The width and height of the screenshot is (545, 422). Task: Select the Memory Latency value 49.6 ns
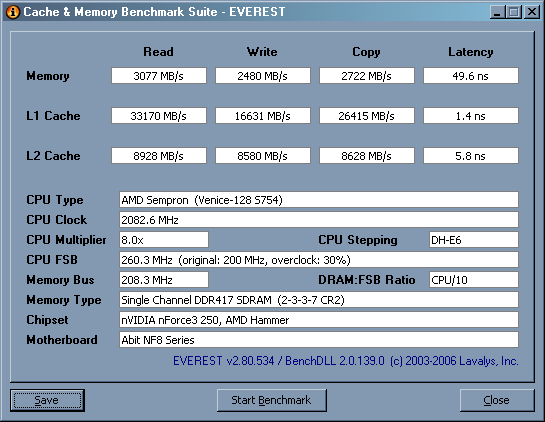coord(471,76)
